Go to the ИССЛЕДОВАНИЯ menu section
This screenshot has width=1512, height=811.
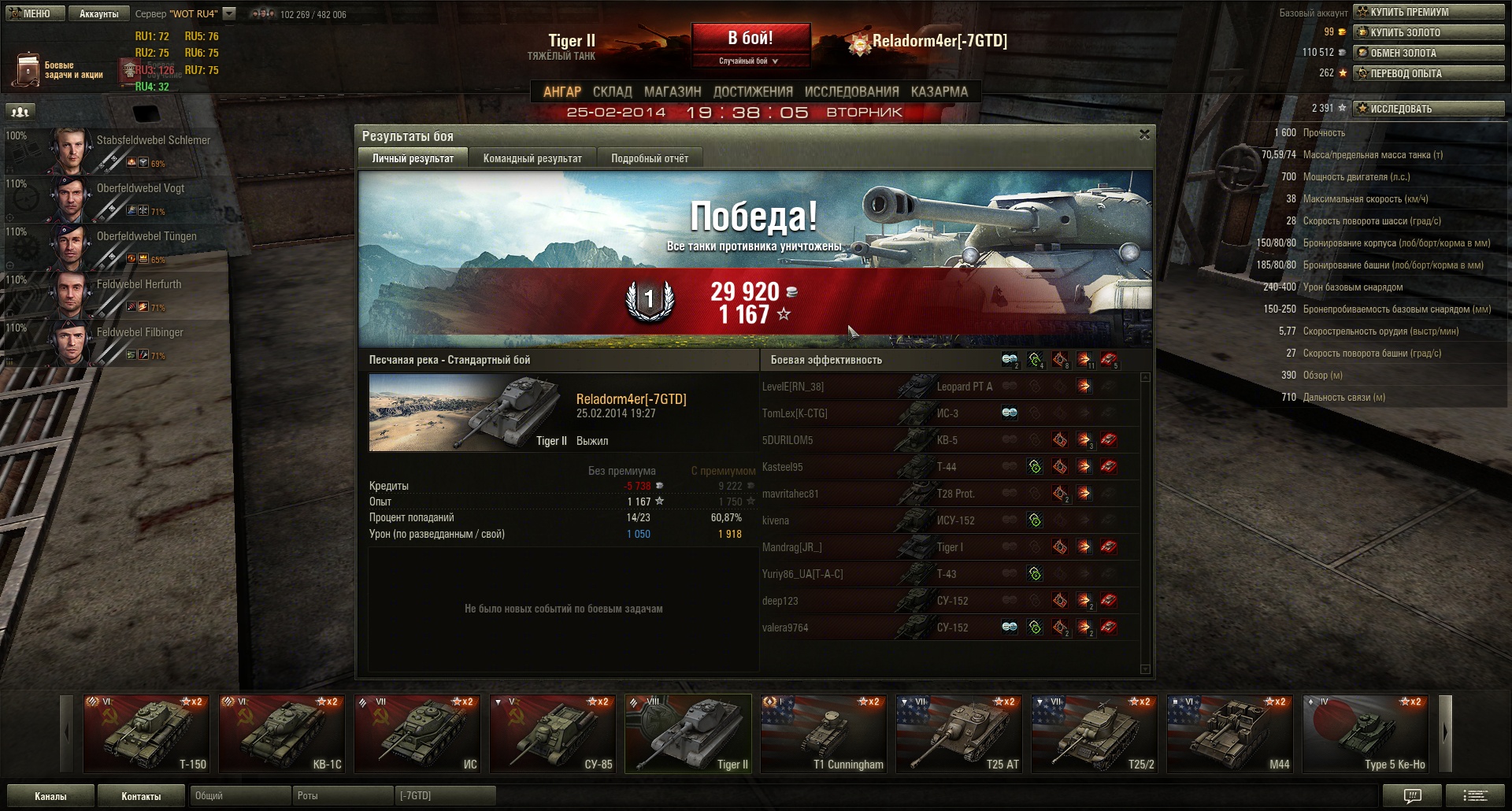[851, 91]
